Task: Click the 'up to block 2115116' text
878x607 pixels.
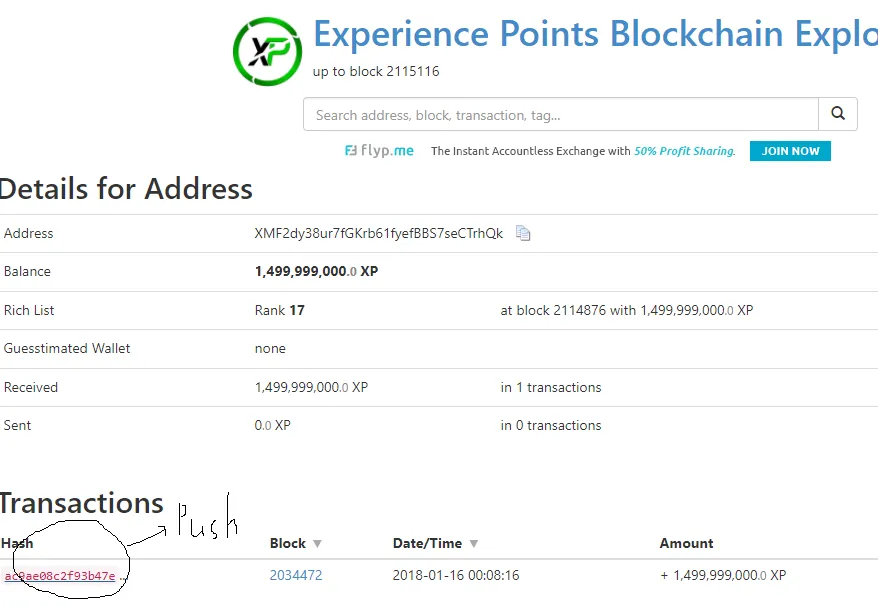Action: [376, 71]
